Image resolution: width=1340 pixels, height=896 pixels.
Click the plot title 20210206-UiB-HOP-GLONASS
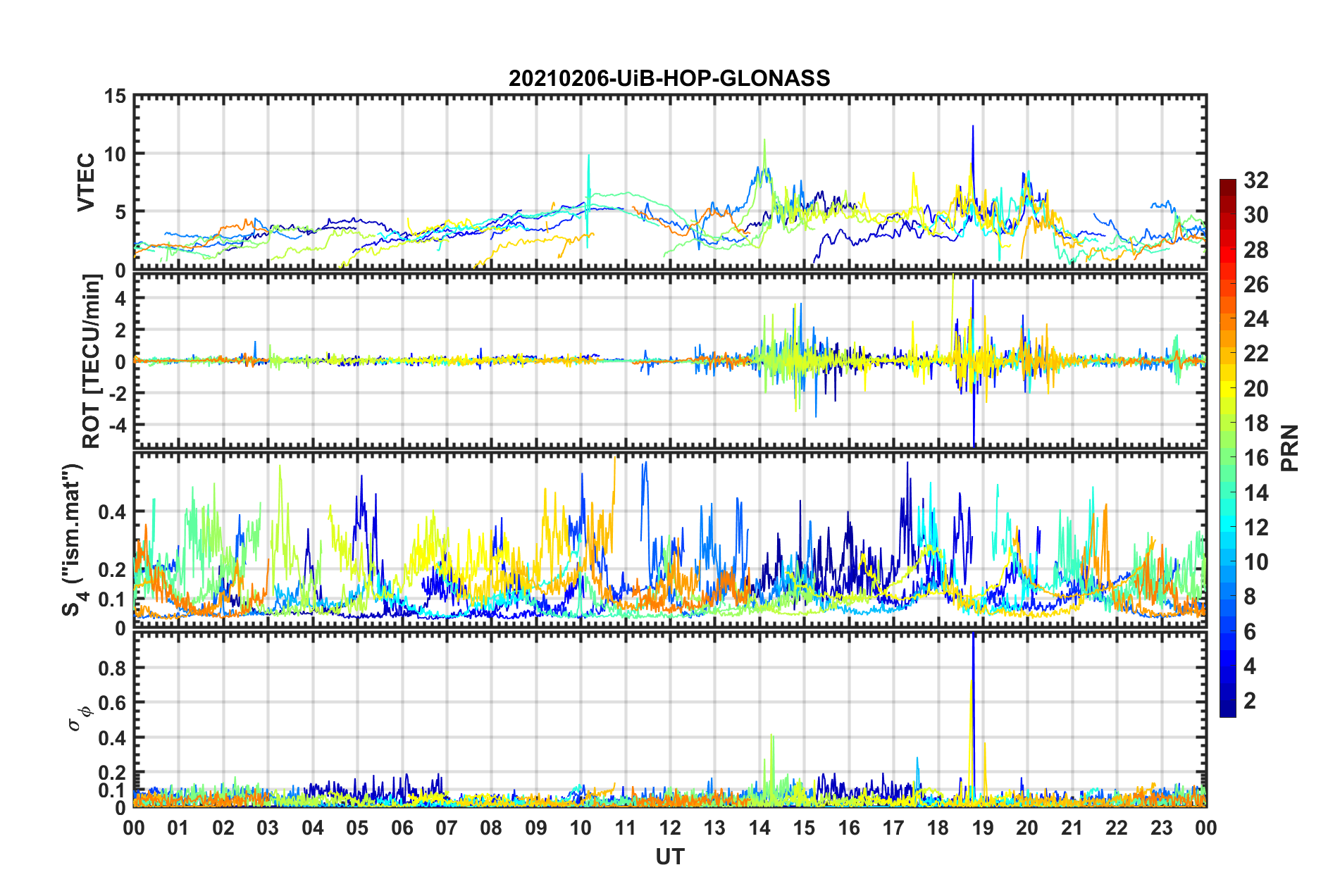pos(669,78)
